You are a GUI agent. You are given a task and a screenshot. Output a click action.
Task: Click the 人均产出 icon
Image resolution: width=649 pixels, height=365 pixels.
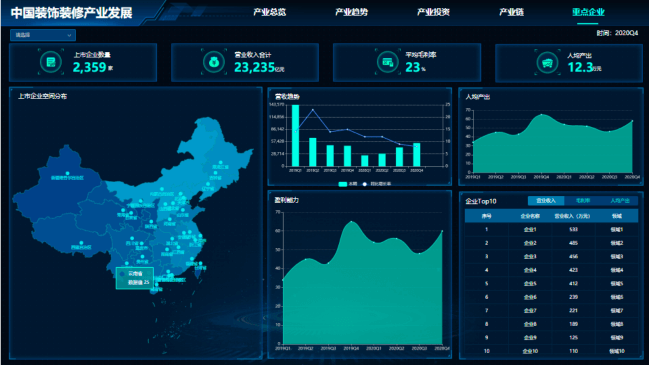[x=547, y=63]
